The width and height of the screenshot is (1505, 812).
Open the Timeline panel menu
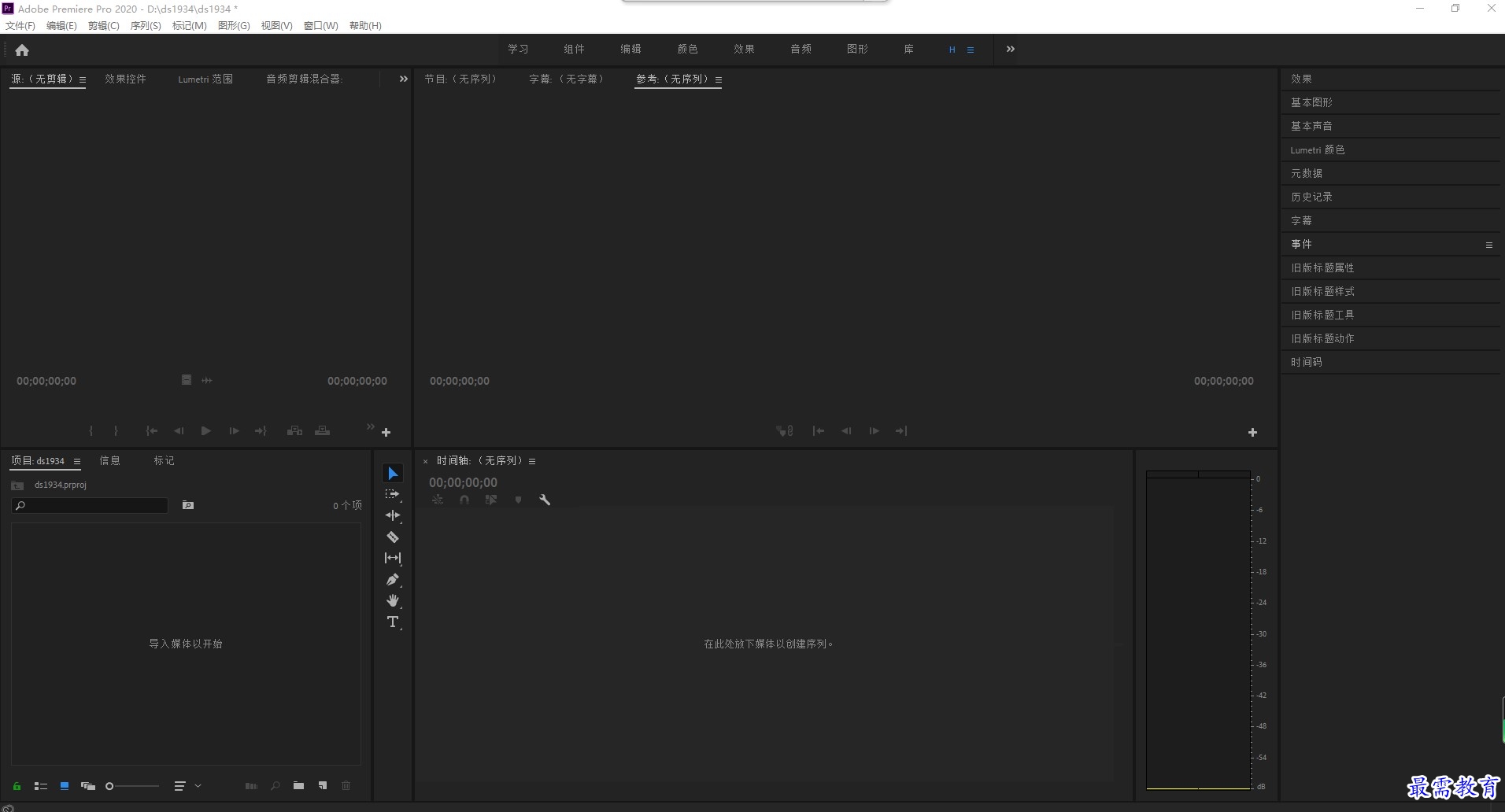pos(532,461)
